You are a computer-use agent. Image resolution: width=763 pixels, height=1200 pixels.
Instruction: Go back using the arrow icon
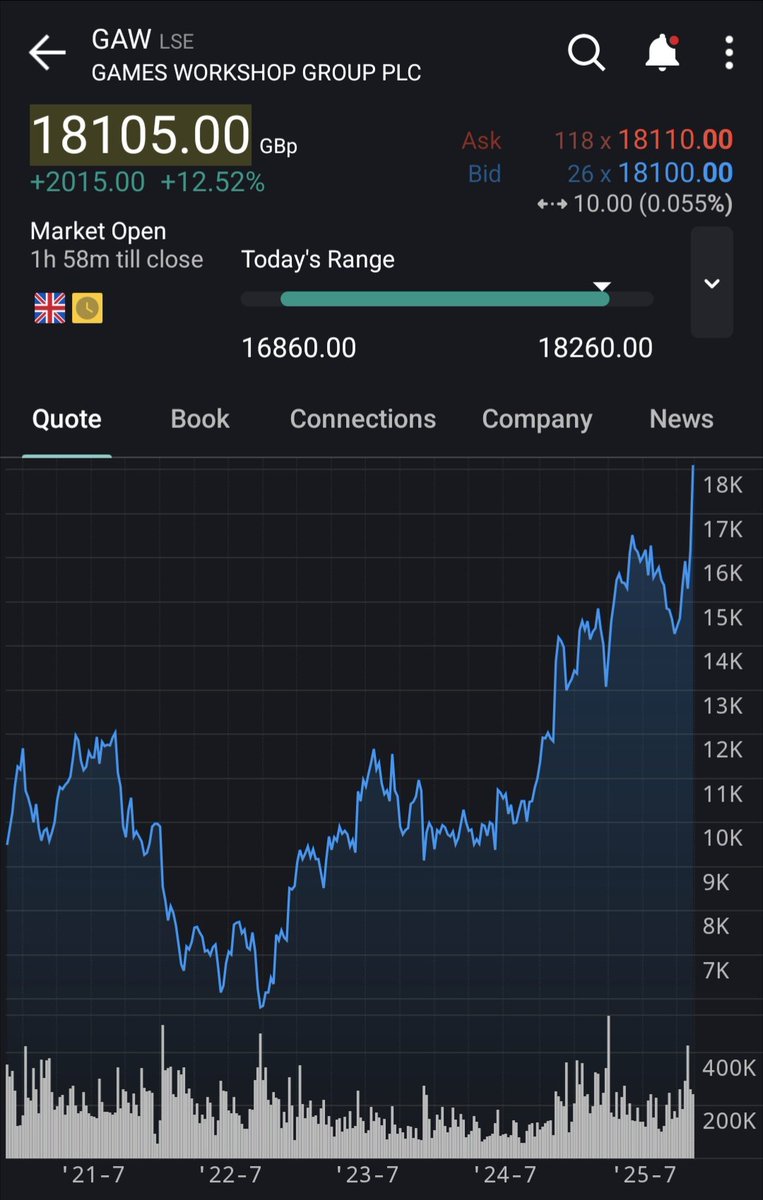[47, 54]
